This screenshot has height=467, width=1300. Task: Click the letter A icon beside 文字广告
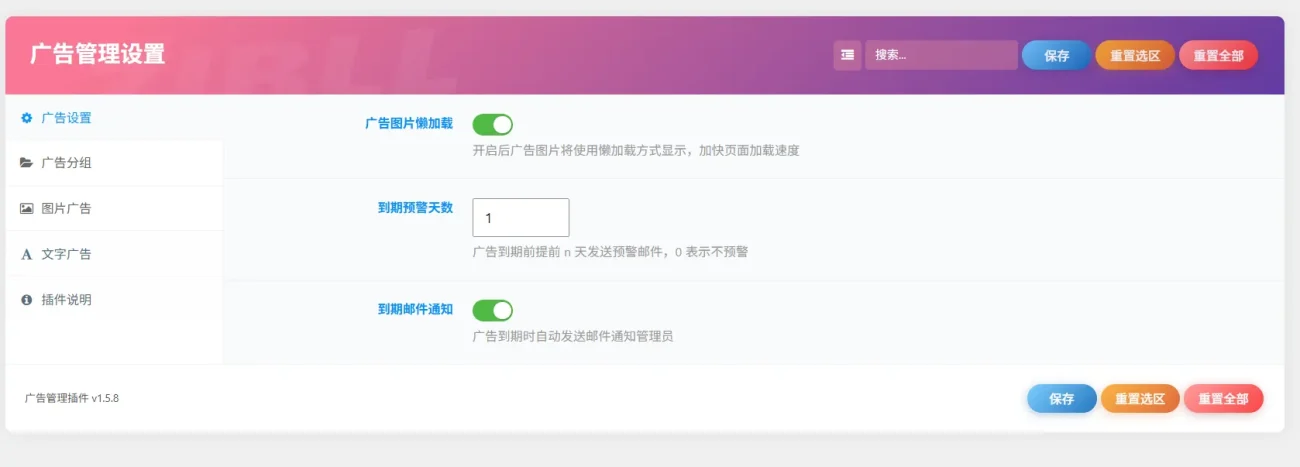(27, 255)
